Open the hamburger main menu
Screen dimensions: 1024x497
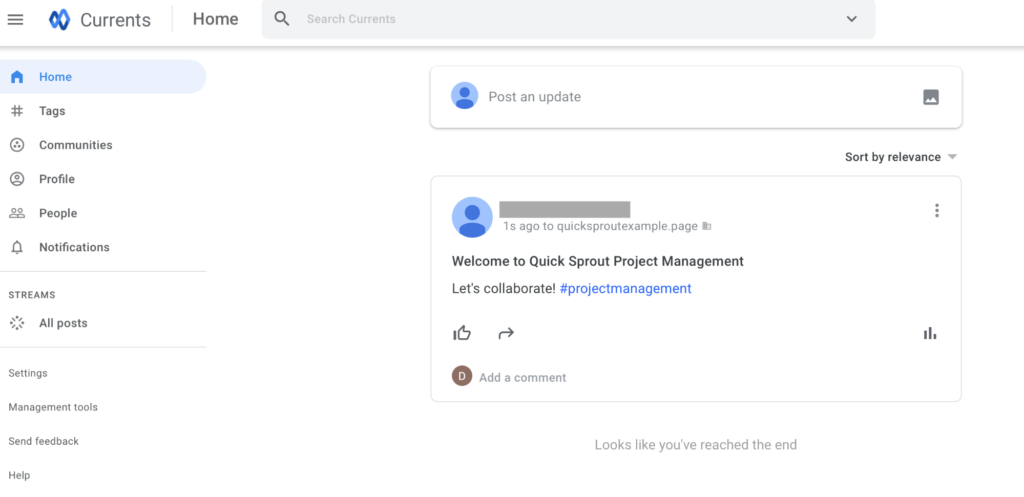click(x=15, y=20)
